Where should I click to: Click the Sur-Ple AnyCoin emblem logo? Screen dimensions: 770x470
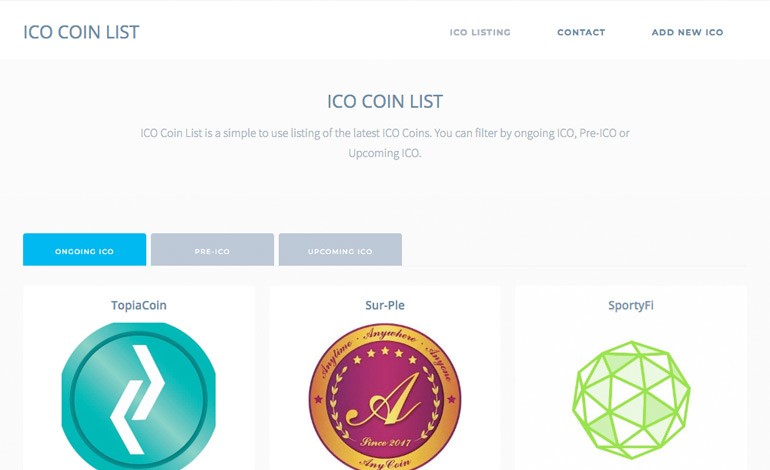point(385,396)
